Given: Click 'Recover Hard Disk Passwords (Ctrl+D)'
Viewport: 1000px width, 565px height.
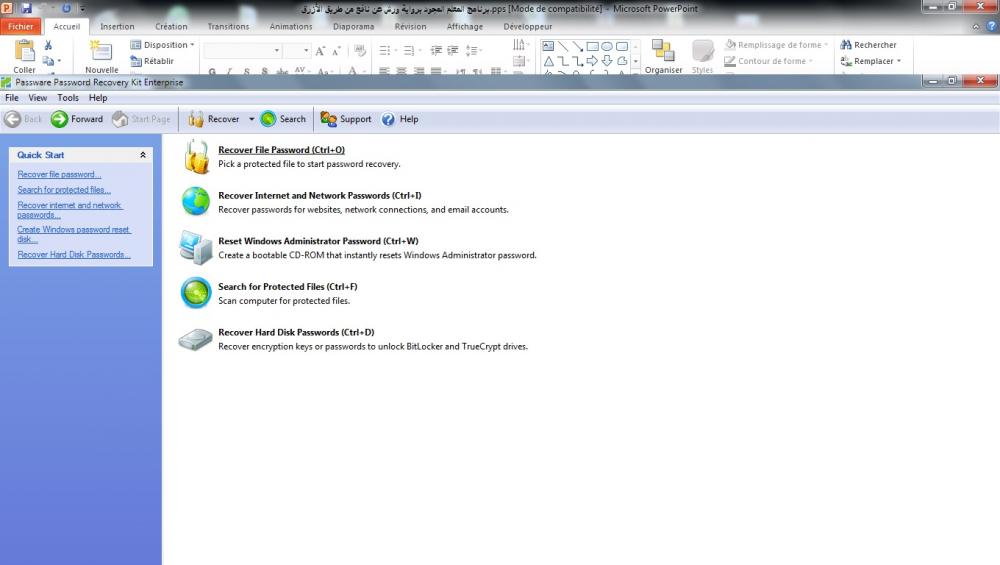Looking at the screenshot, I should click(296, 332).
